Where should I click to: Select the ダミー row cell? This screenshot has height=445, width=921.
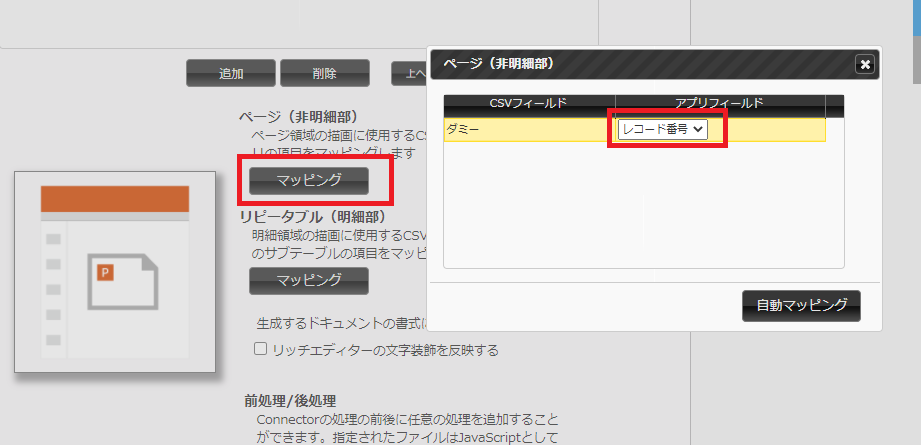click(x=527, y=129)
